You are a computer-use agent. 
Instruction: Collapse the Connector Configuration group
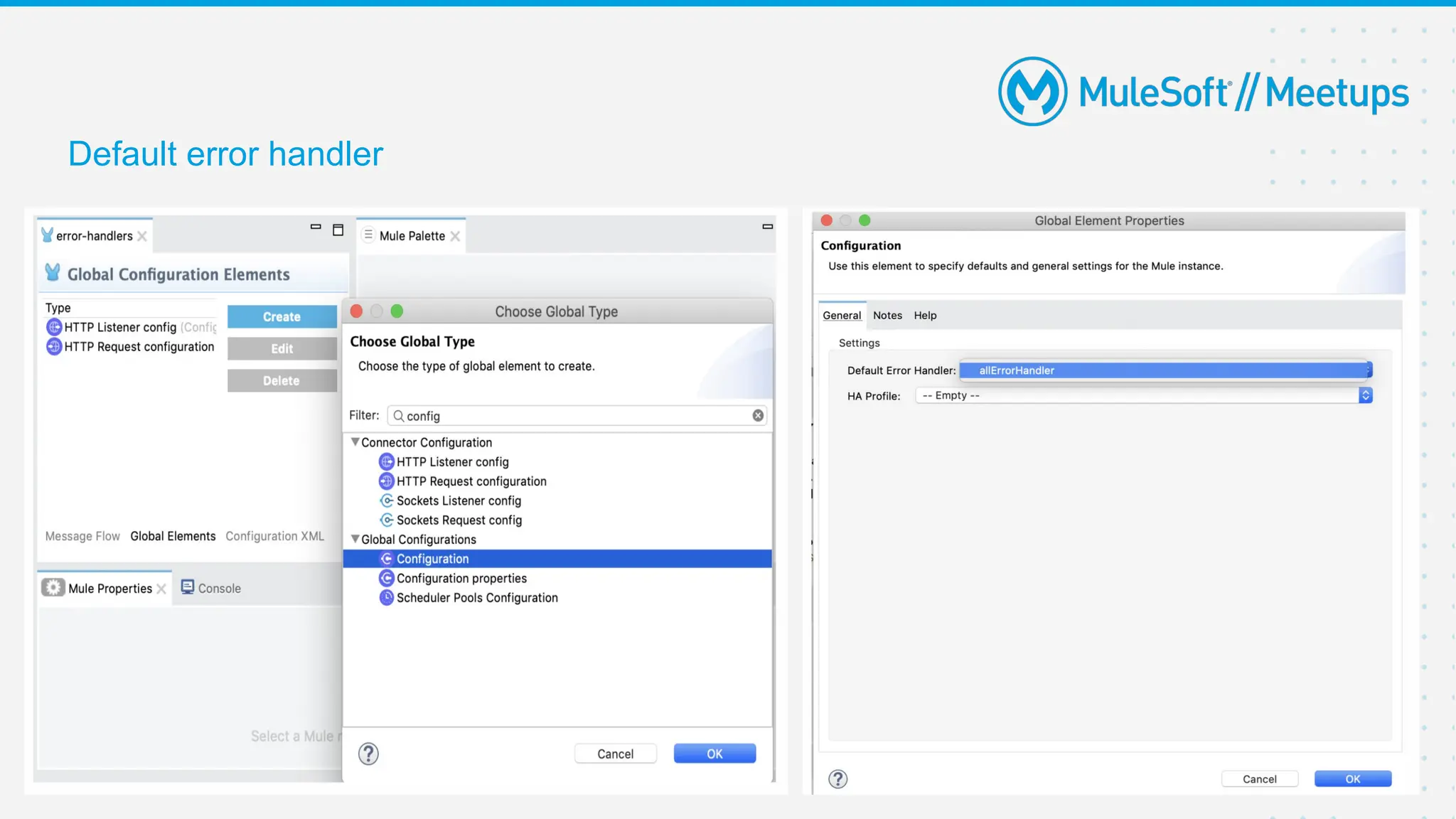355,442
